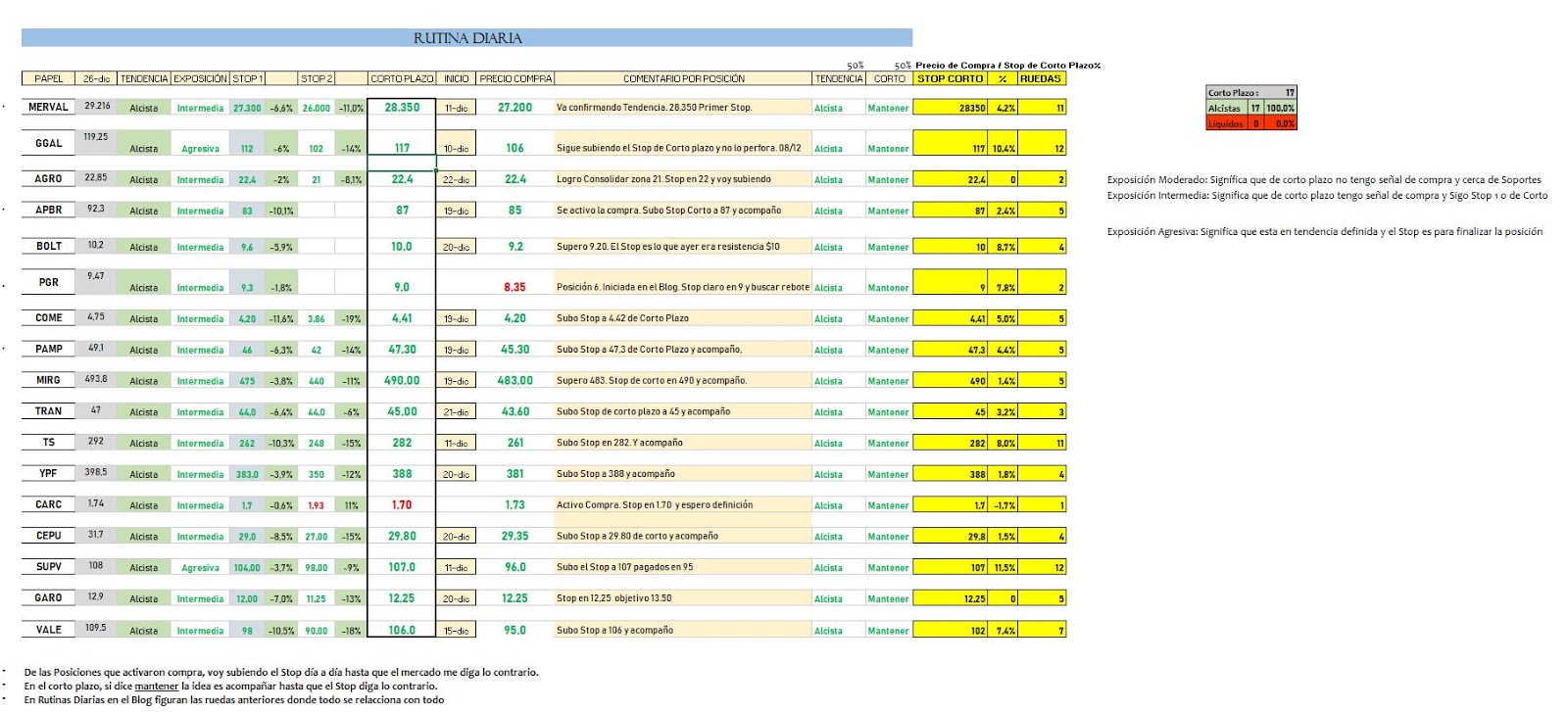
Task: Select GGAL closing price "119,25"
Action: pyautogui.click(x=96, y=136)
